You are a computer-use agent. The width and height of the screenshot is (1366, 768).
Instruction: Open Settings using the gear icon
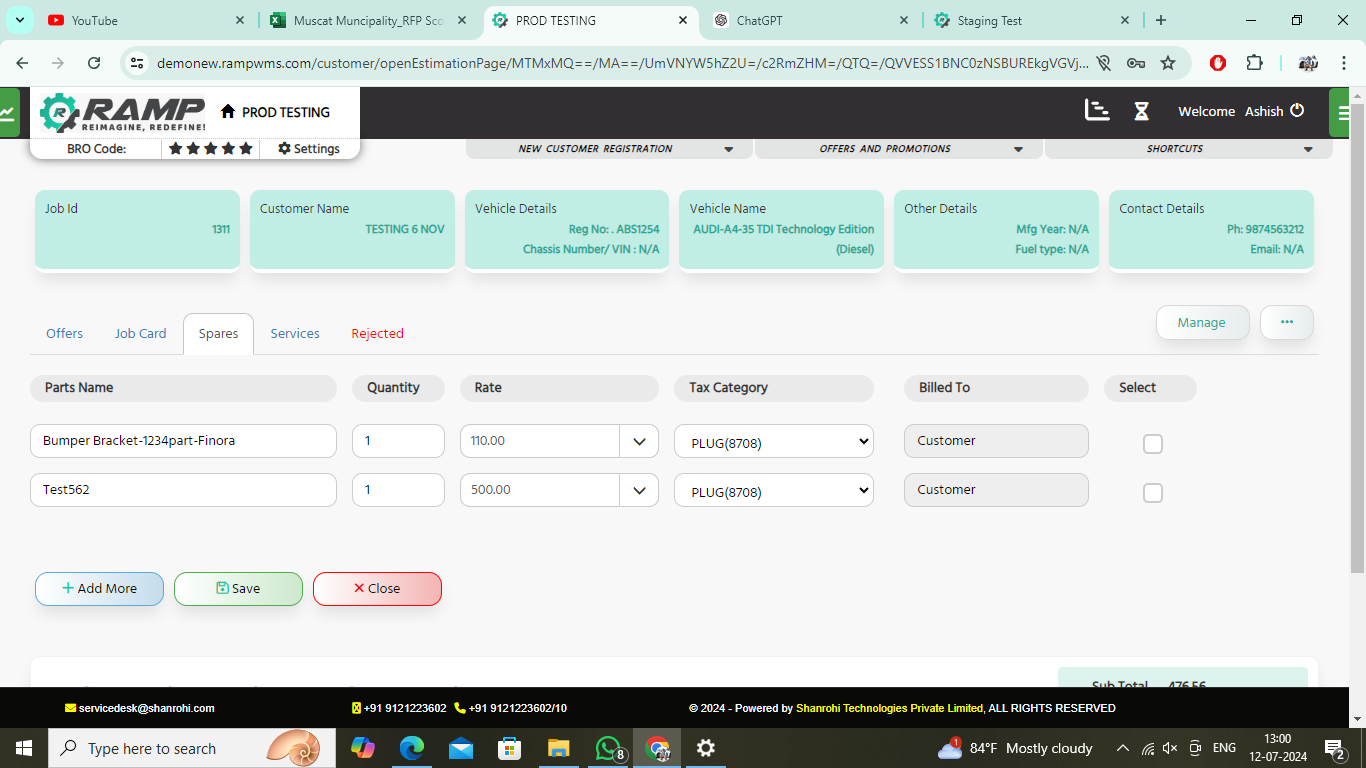(x=310, y=148)
